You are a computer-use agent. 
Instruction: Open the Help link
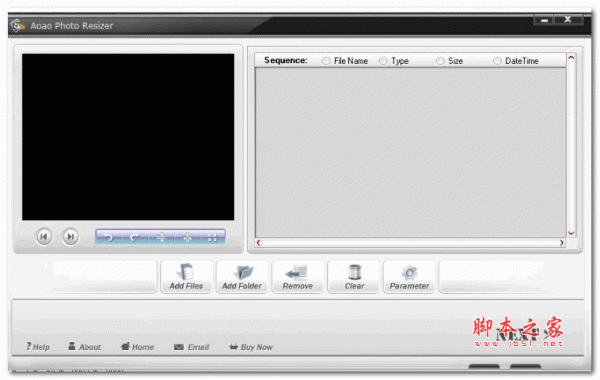(38, 347)
